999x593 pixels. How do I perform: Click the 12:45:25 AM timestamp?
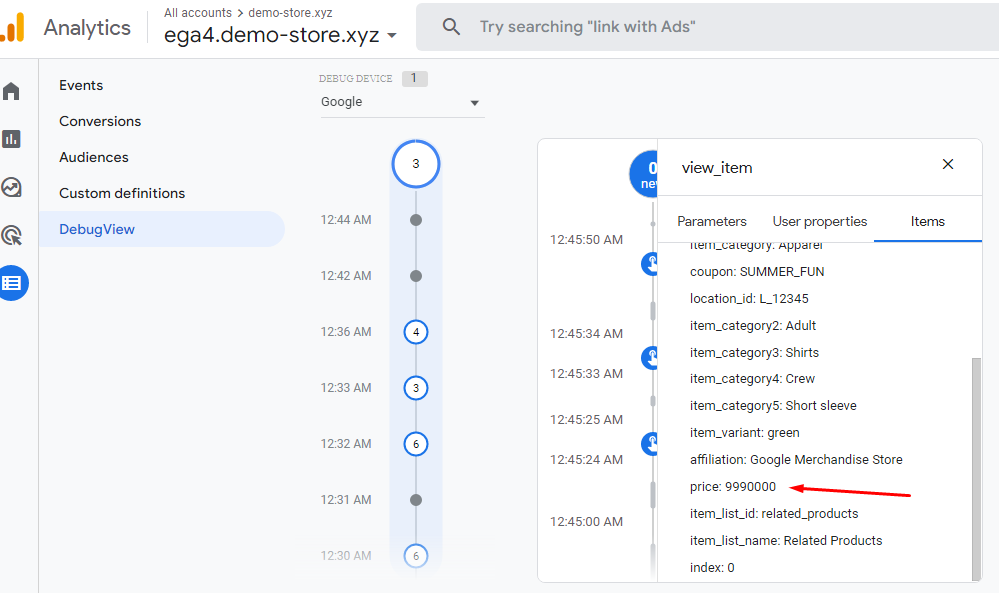click(x=586, y=420)
